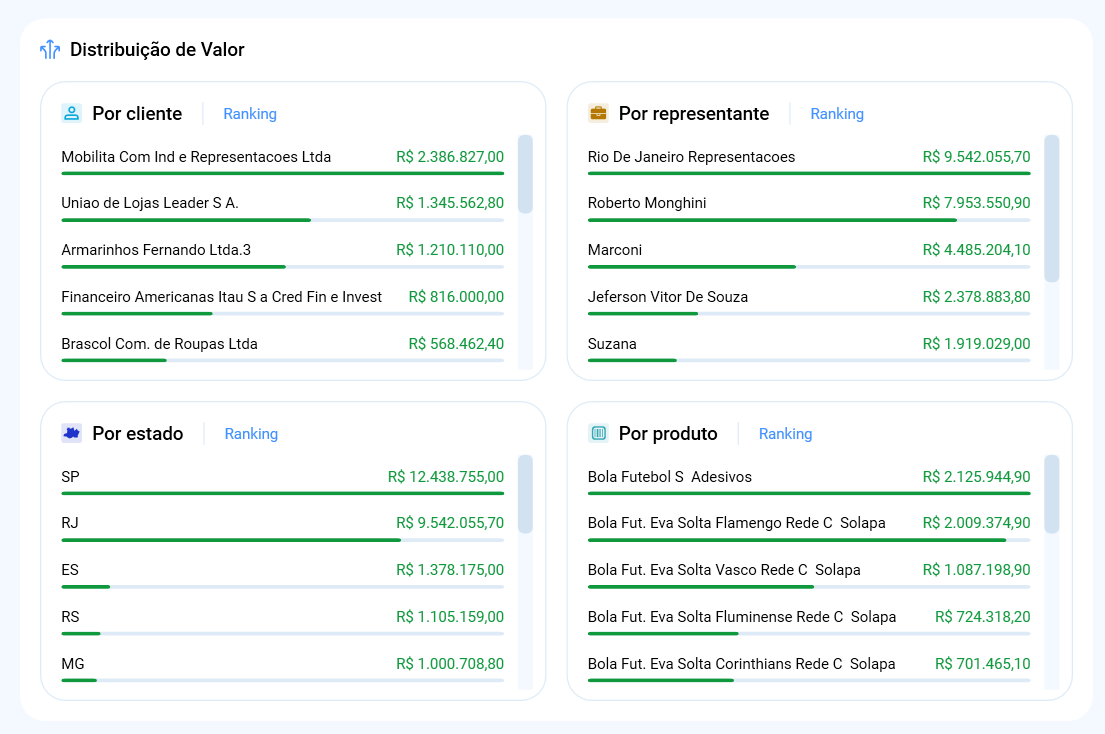Select Uniao de Lojas Leader S A.
This screenshot has width=1105, height=734.
click(x=150, y=203)
